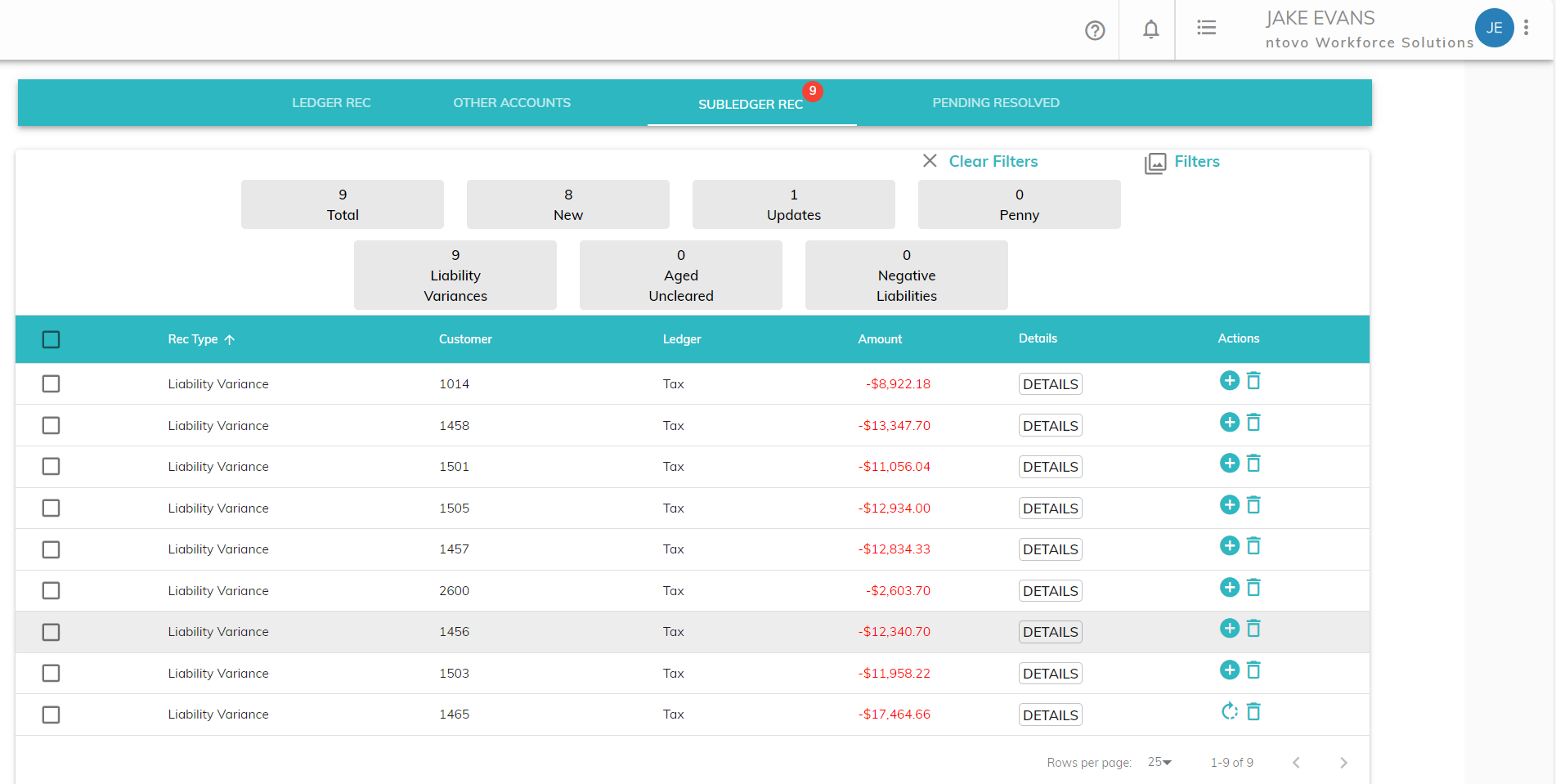The image size is (1556, 784).
Task: Filter by the Liability Variances tile
Action: click(x=455, y=276)
